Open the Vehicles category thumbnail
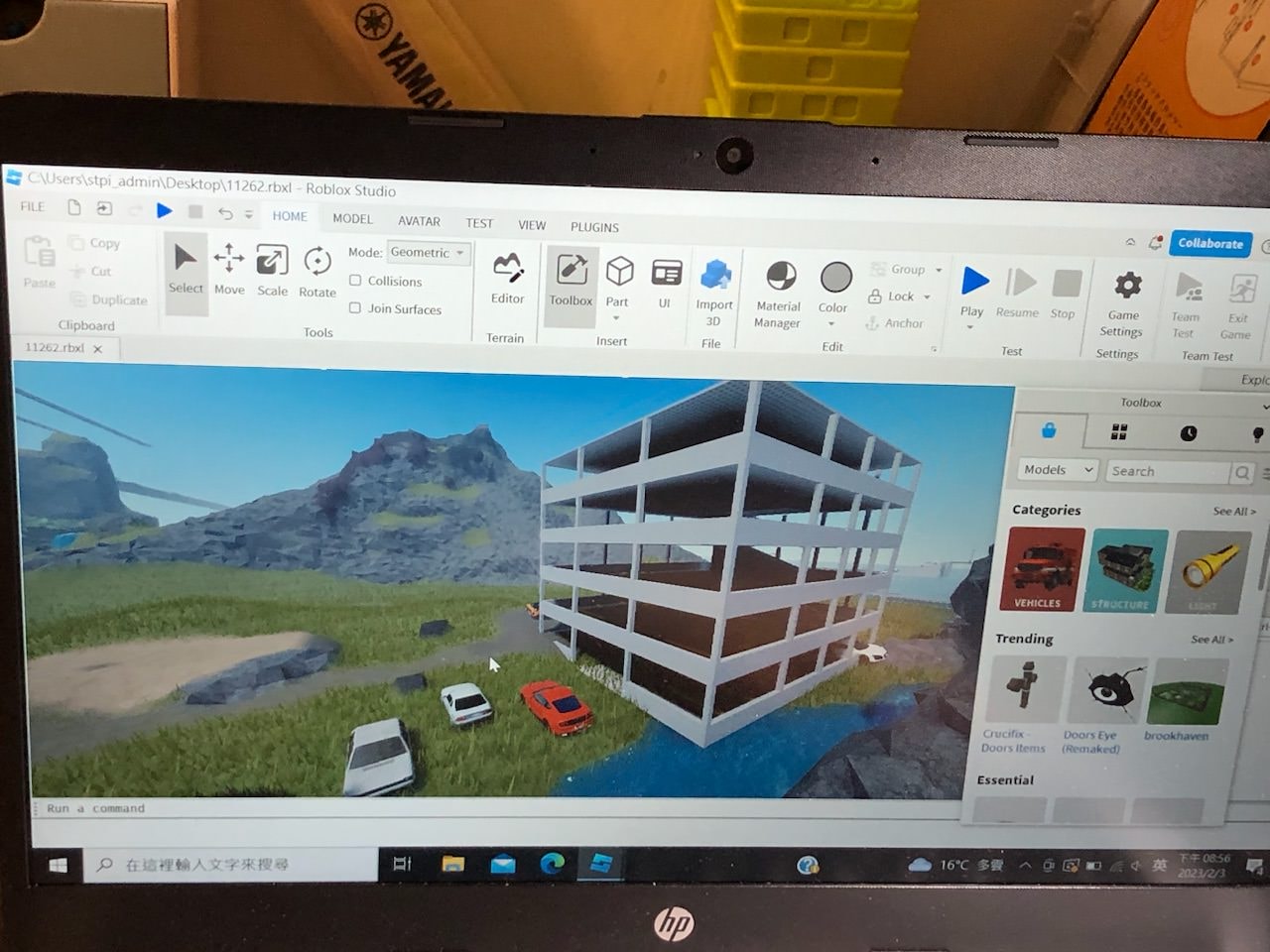Viewport: 1270px width, 952px height. (x=1044, y=569)
